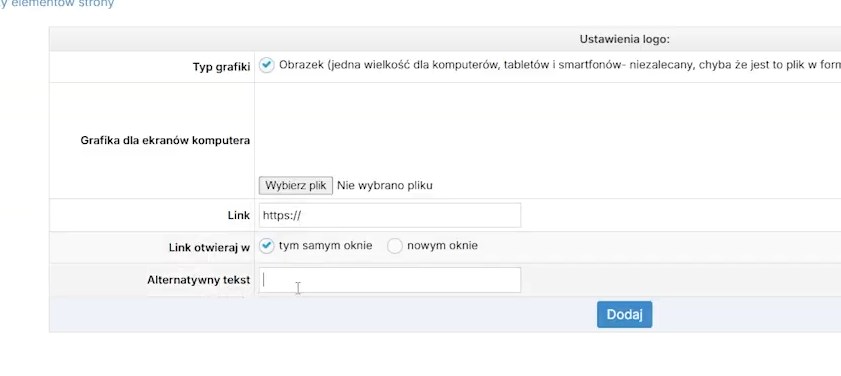Focus the Link https:// input field

[389, 215]
